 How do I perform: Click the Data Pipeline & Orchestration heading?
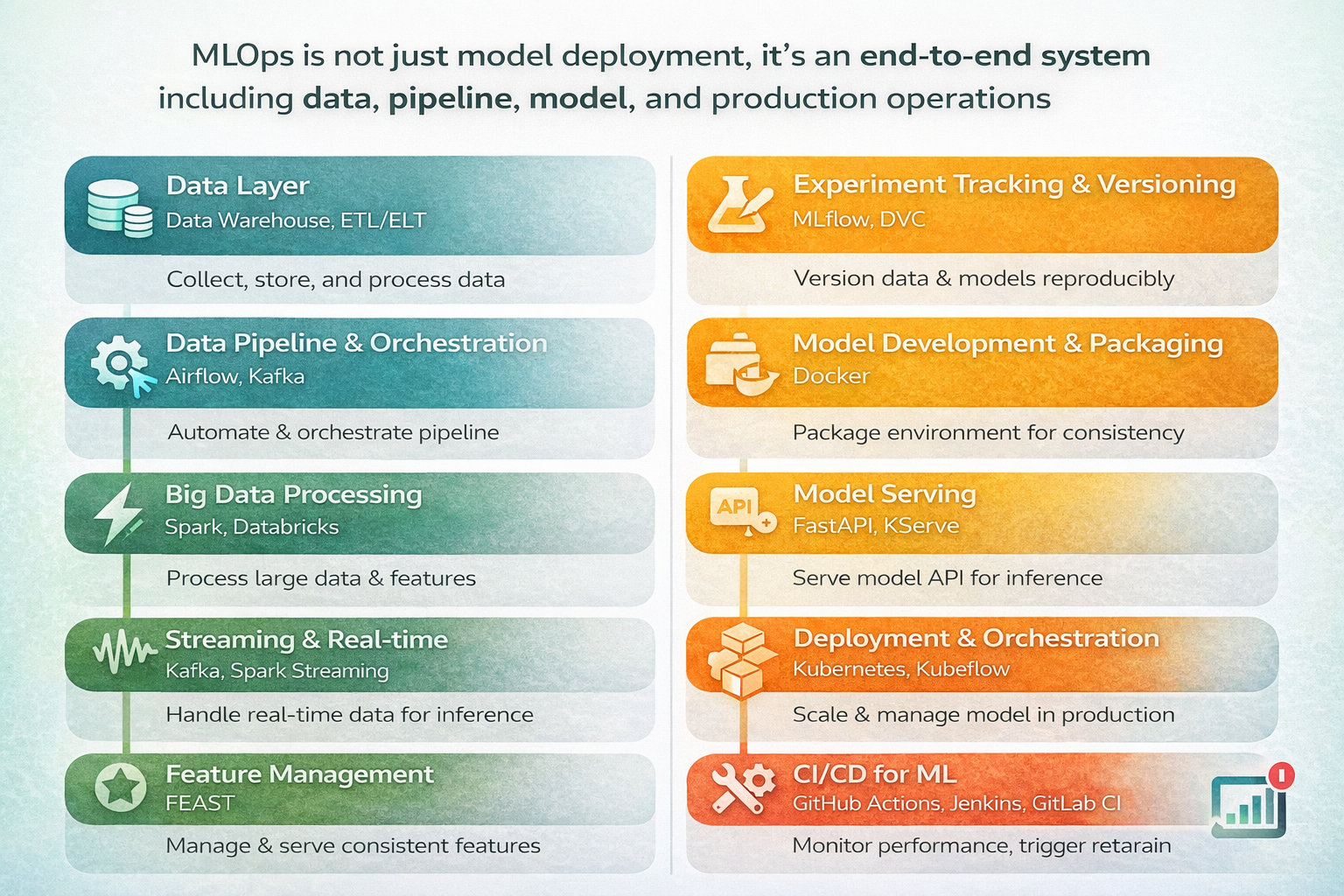click(x=356, y=343)
